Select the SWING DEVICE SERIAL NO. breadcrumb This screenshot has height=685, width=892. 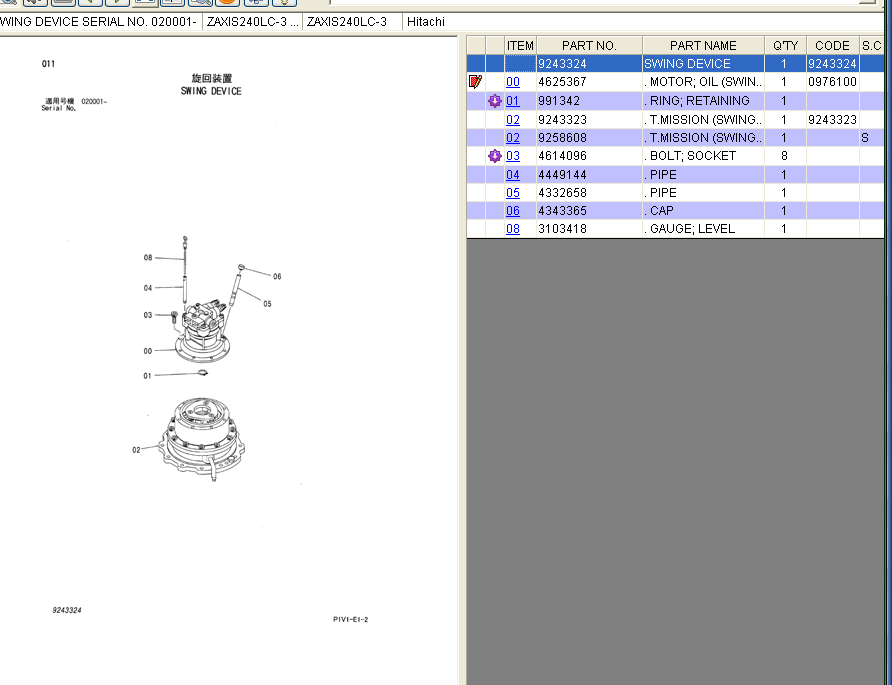pyautogui.click(x=98, y=22)
